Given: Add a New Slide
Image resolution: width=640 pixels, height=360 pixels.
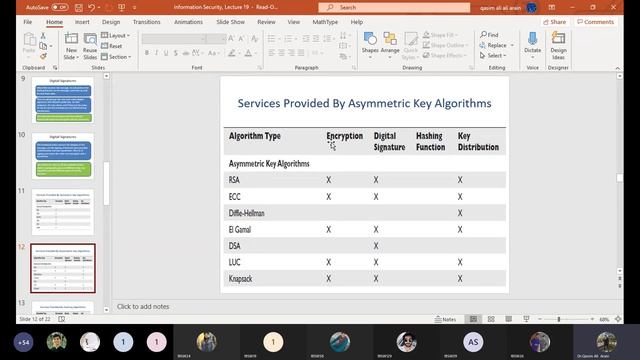Looking at the screenshot, I should click(x=71, y=46).
